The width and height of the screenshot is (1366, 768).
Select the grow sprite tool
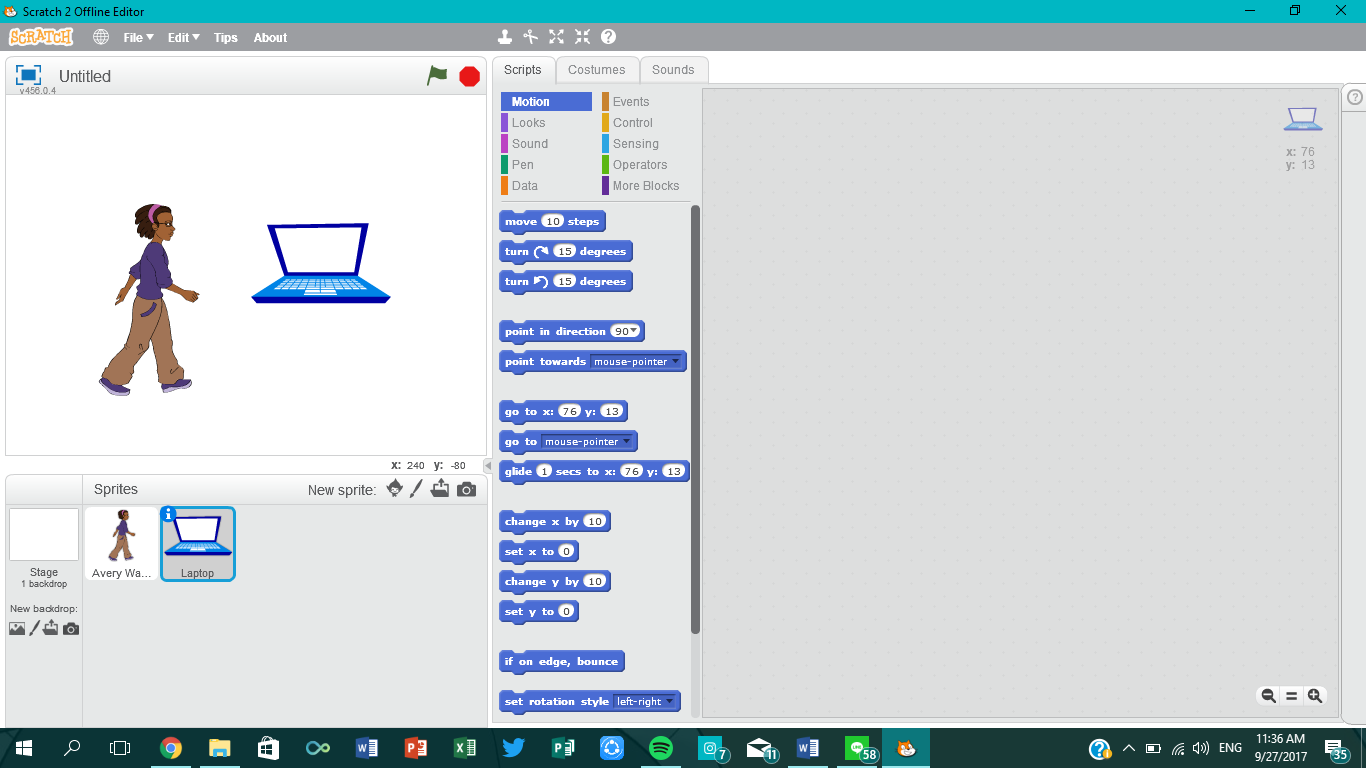coord(556,36)
